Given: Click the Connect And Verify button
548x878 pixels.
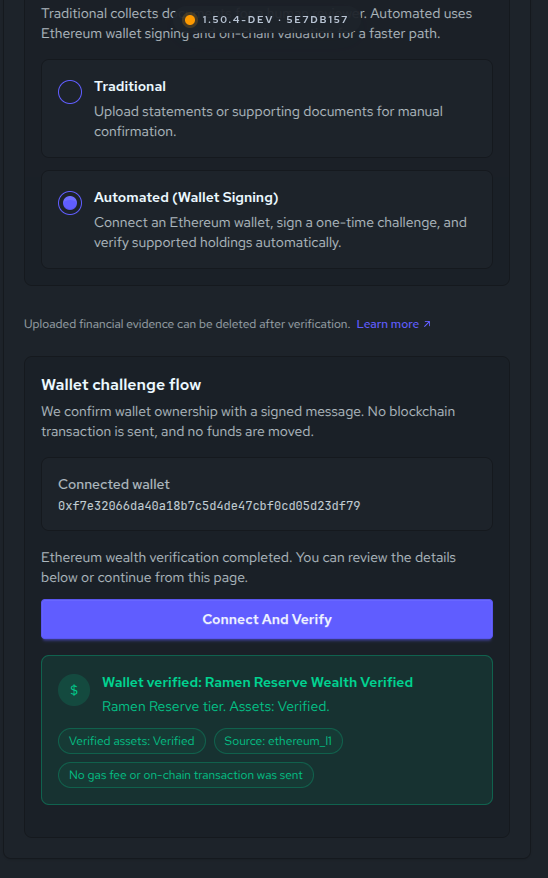Looking at the screenshot, I should pyautogui.click(x=267, y=619).
